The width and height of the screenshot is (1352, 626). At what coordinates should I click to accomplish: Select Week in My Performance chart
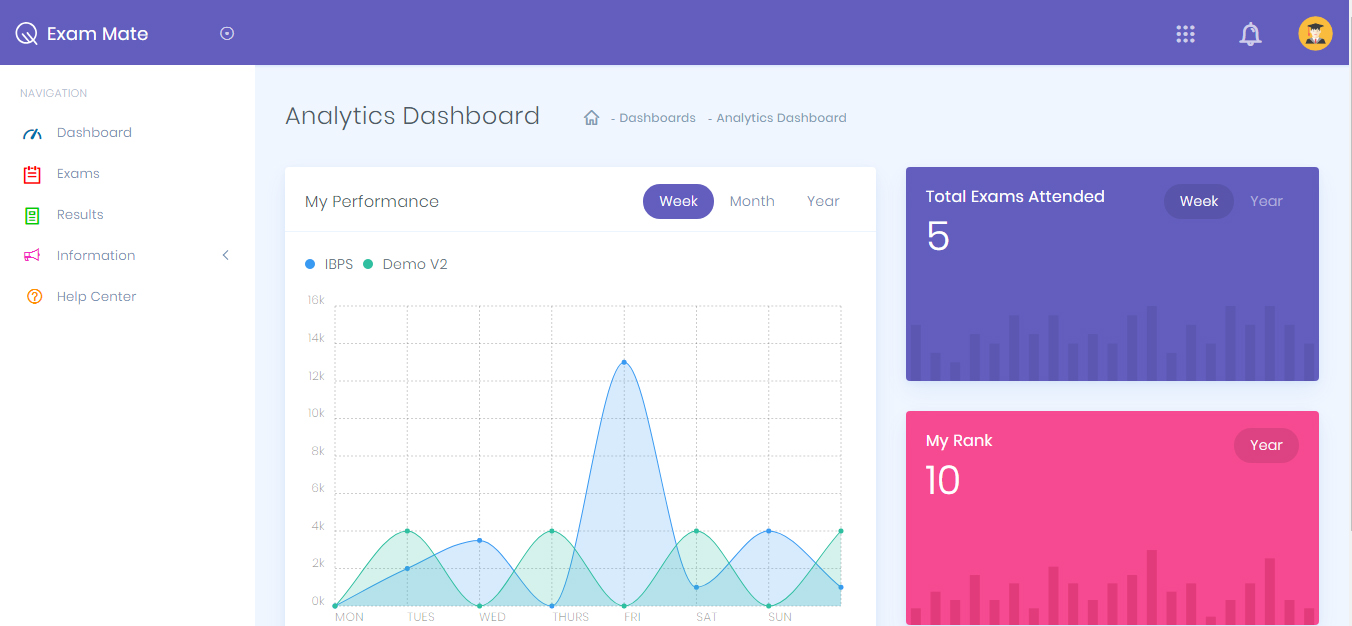pyautogui.click(x=678, y=201)
